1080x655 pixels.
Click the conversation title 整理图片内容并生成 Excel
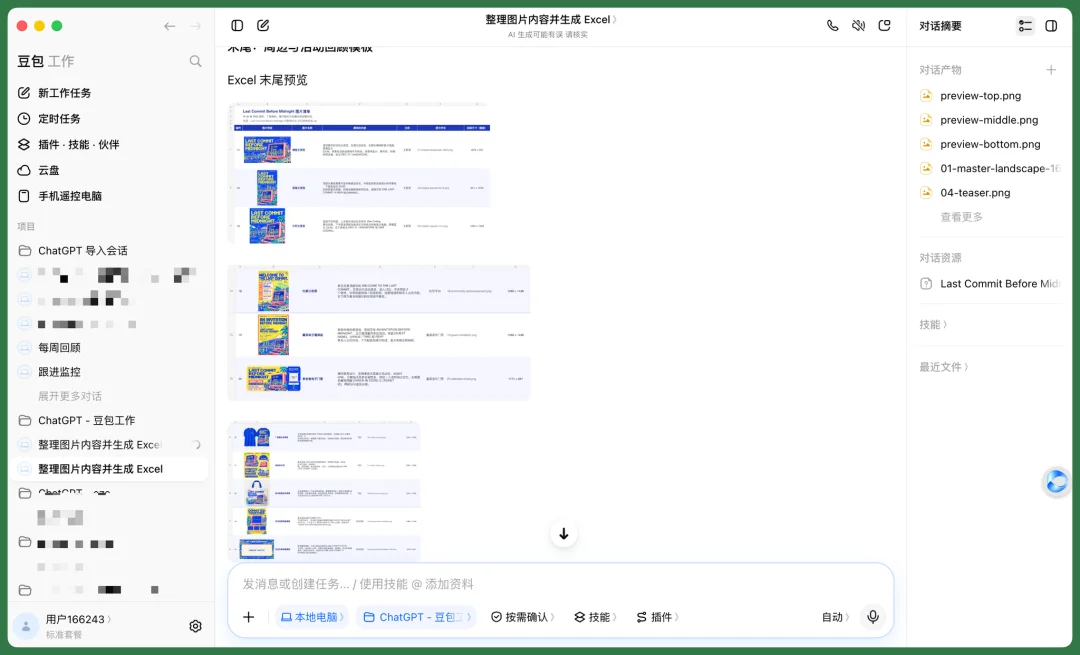click(x=550, y=19)
